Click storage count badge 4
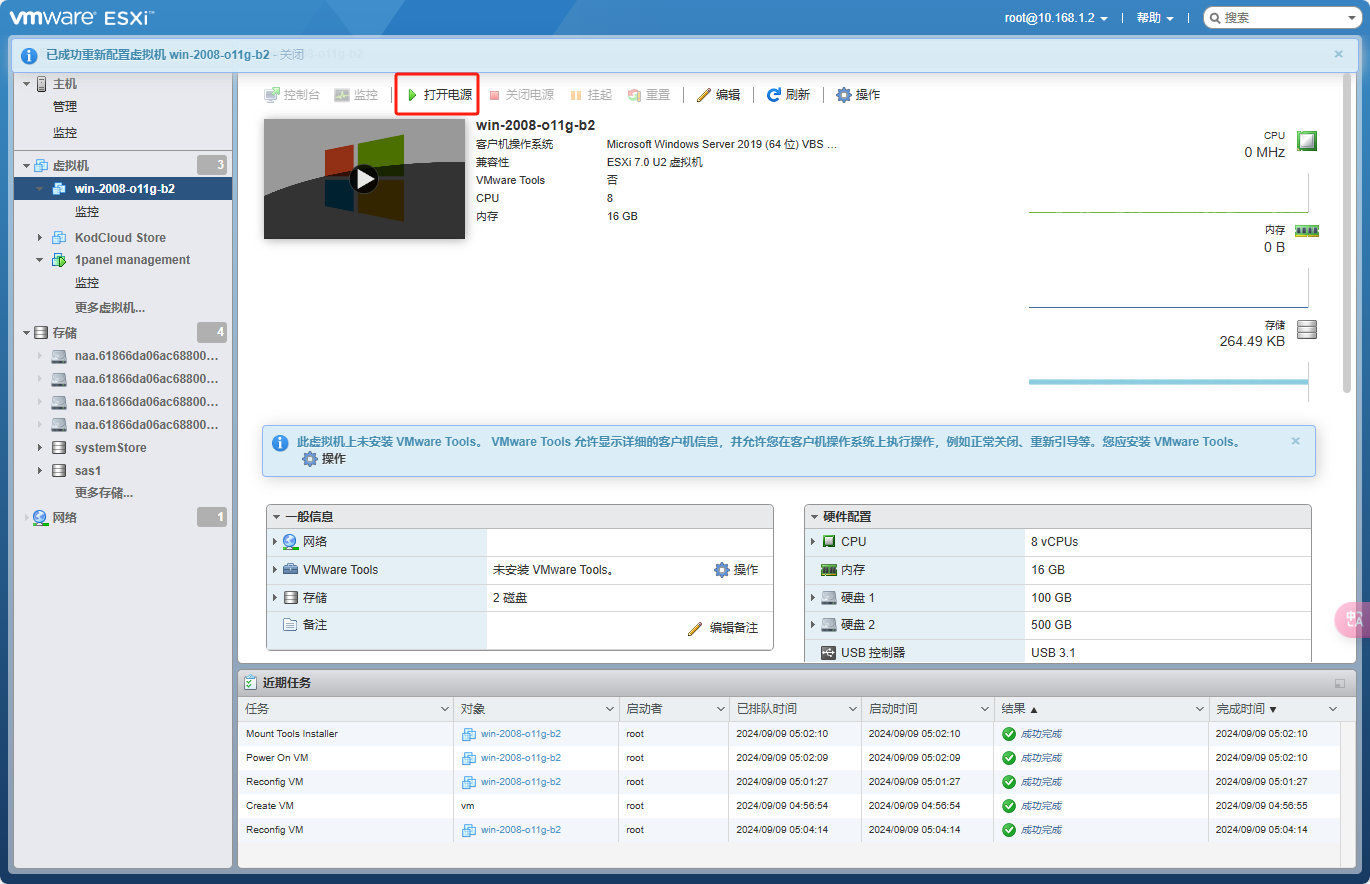1370x884 pixels. (x=212, y=332)
